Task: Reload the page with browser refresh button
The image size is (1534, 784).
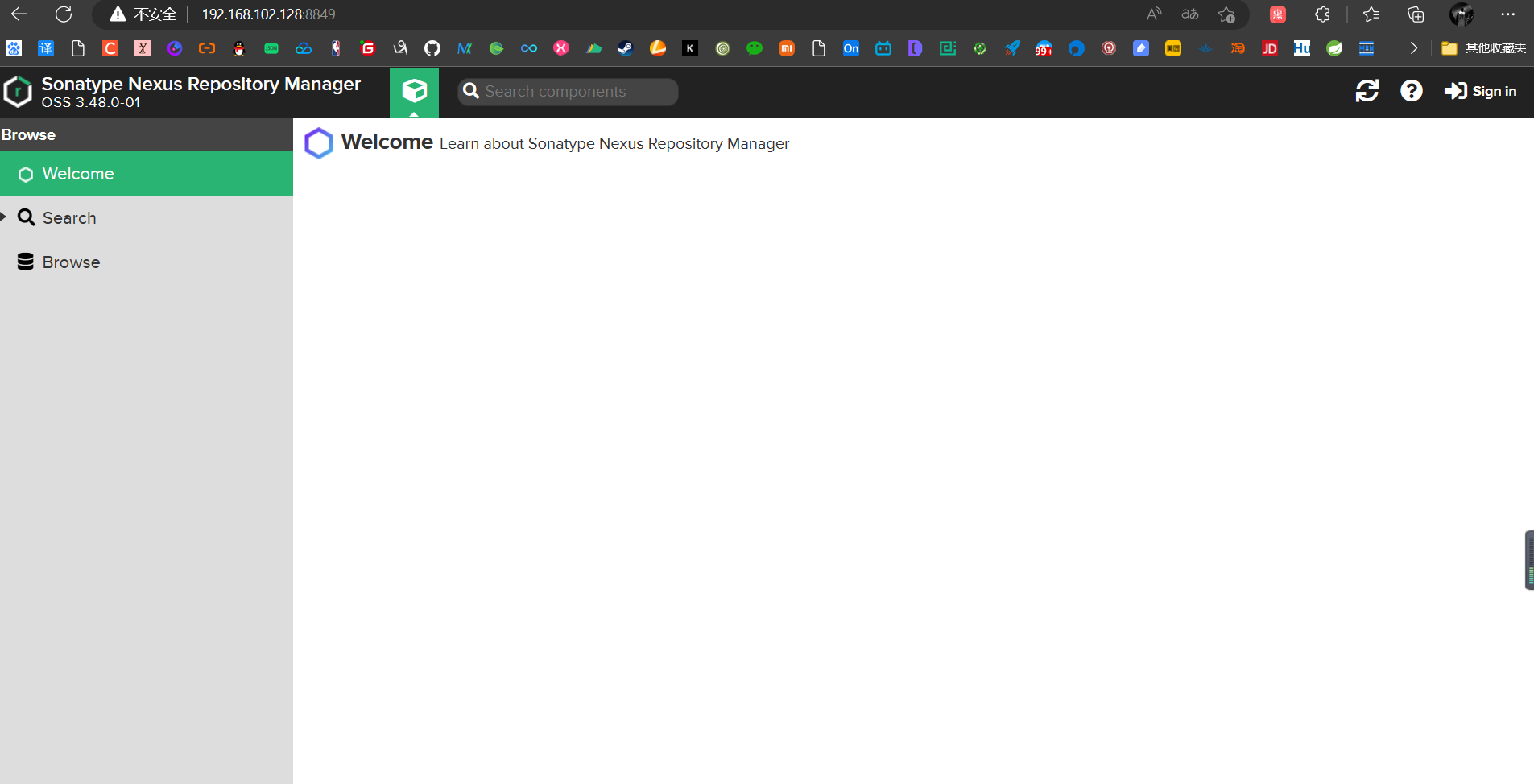Action: [x=64, y=14]
